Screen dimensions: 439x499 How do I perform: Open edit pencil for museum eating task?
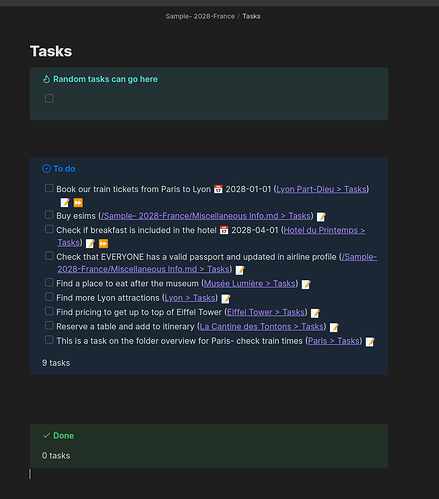click(306, 284)
